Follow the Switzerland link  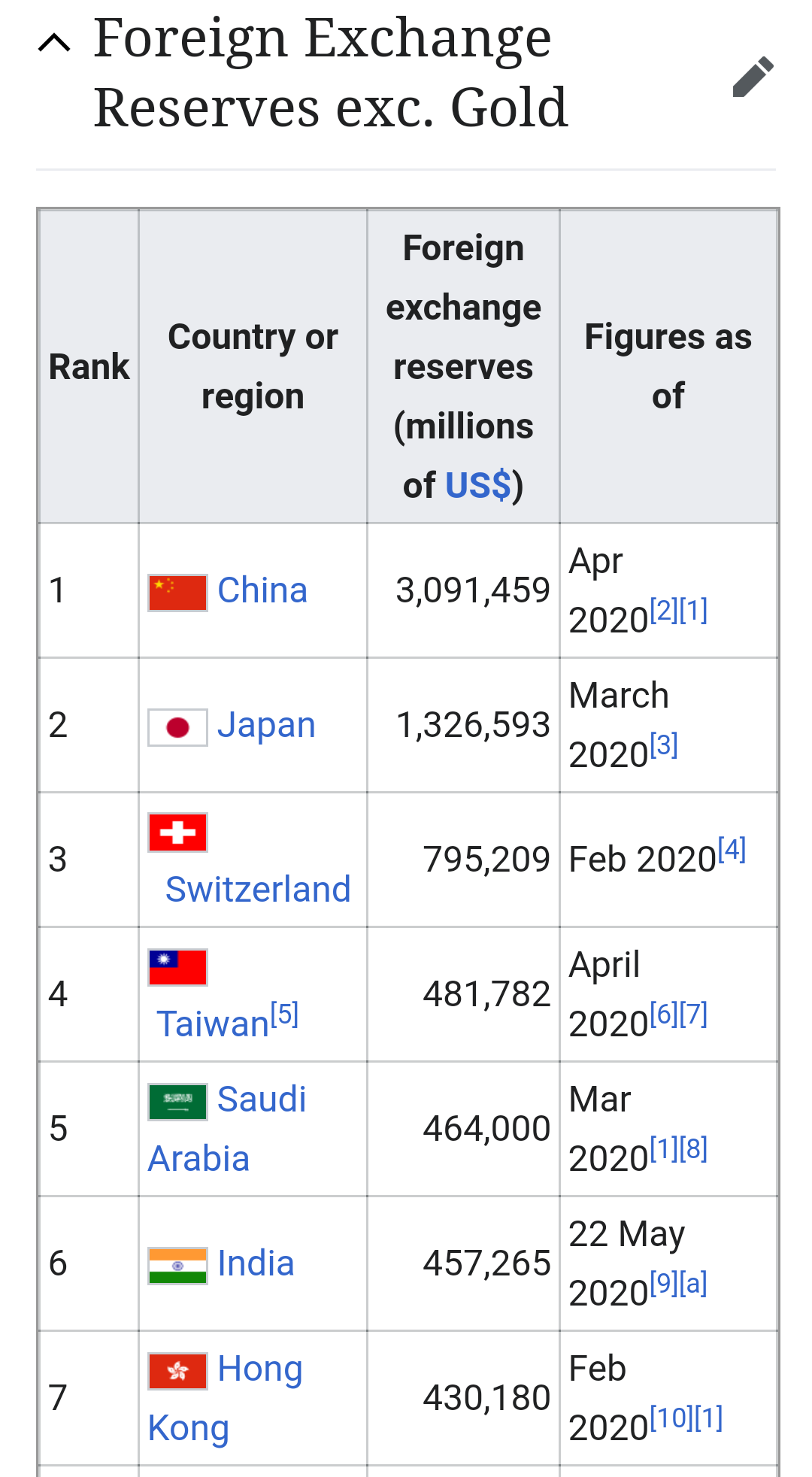258,890
